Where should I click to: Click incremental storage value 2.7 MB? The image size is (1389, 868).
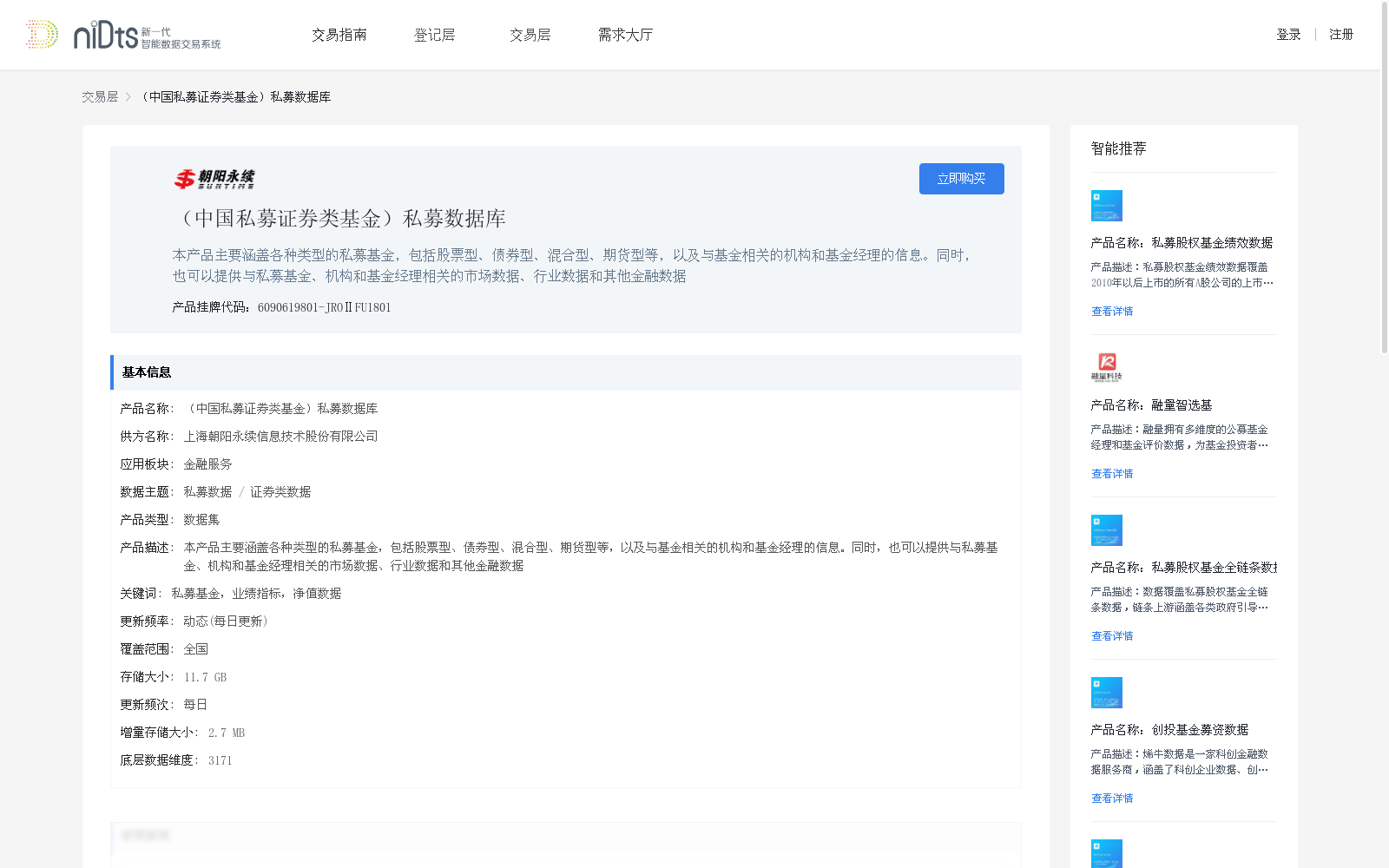click(227, 733)
